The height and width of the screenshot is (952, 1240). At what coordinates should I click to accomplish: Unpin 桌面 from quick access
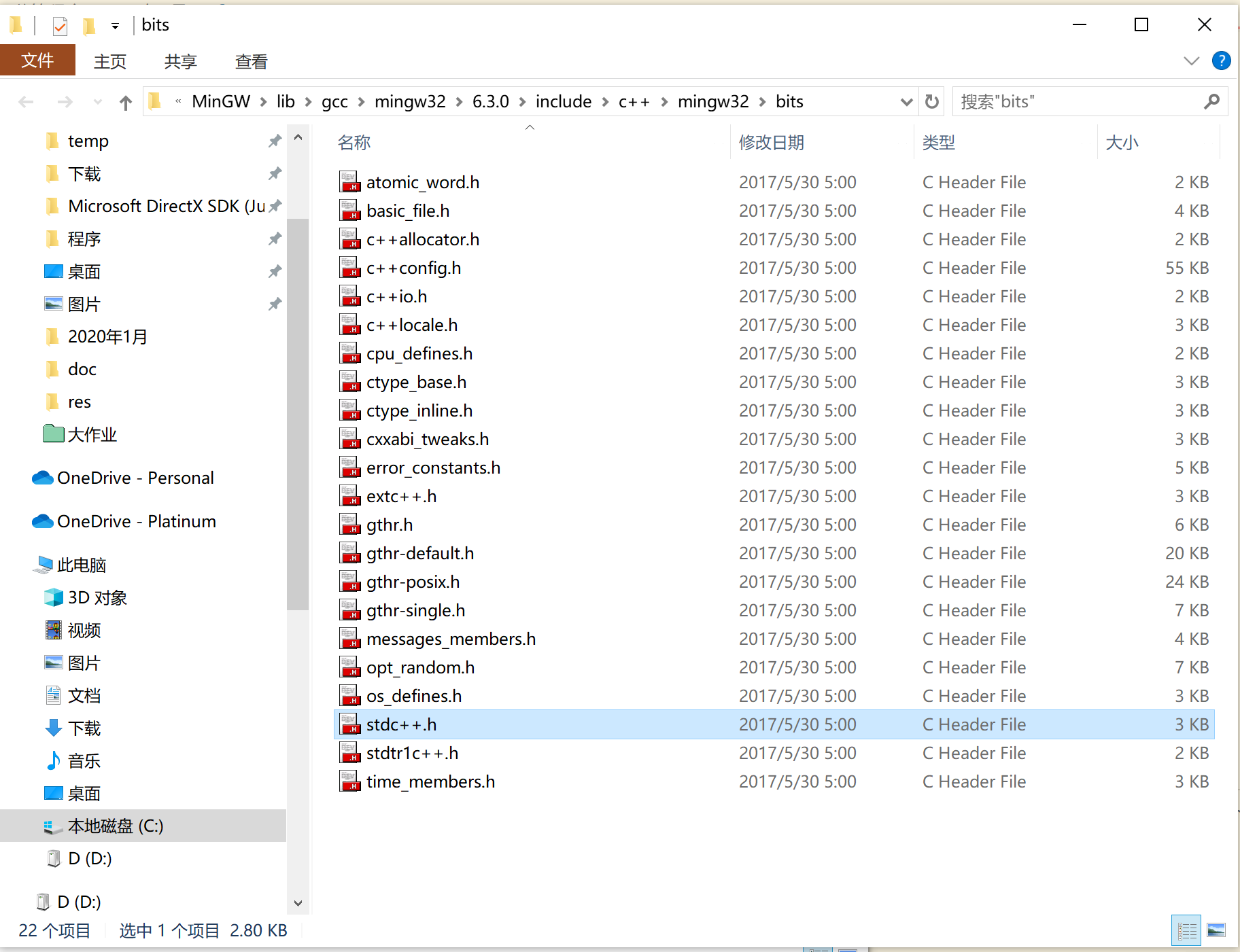pyautogui.click(x=275, y=271)
